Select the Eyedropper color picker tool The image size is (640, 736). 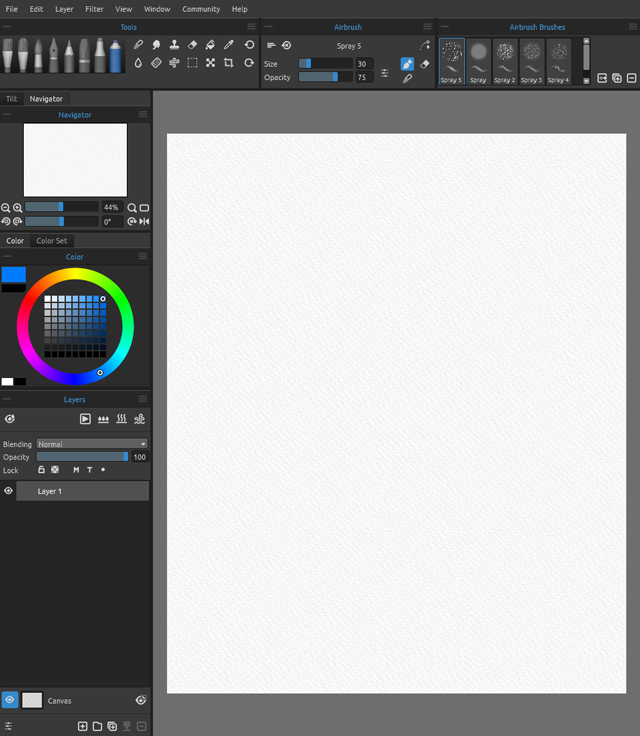pyautogui.click(x=229, y=45)
